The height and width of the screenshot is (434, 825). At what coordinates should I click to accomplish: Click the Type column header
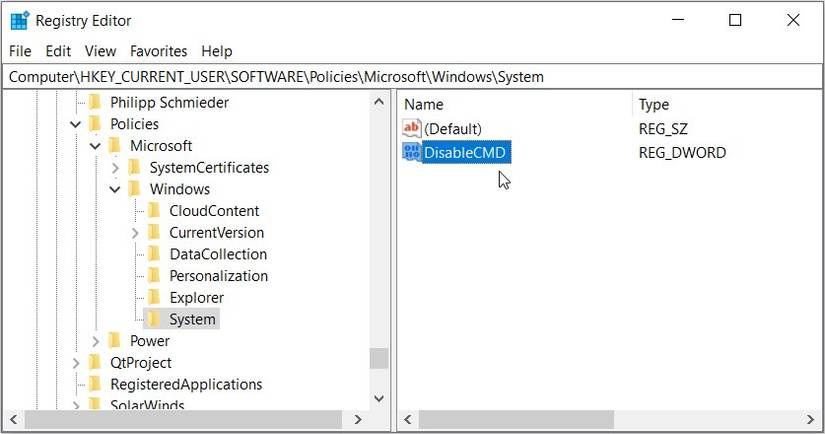coord(726,104)
